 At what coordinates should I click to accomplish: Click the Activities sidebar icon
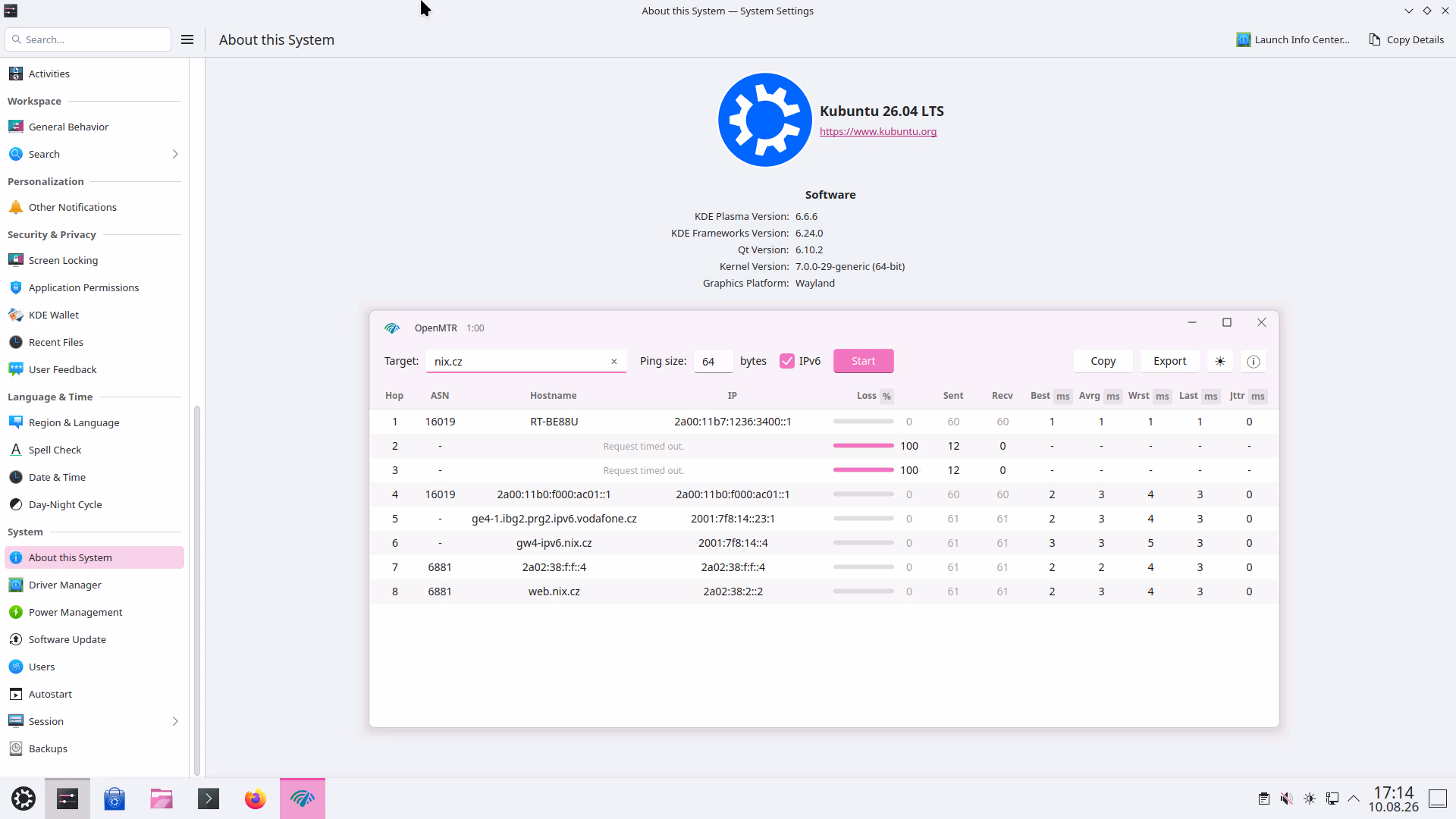click(16, 74)
